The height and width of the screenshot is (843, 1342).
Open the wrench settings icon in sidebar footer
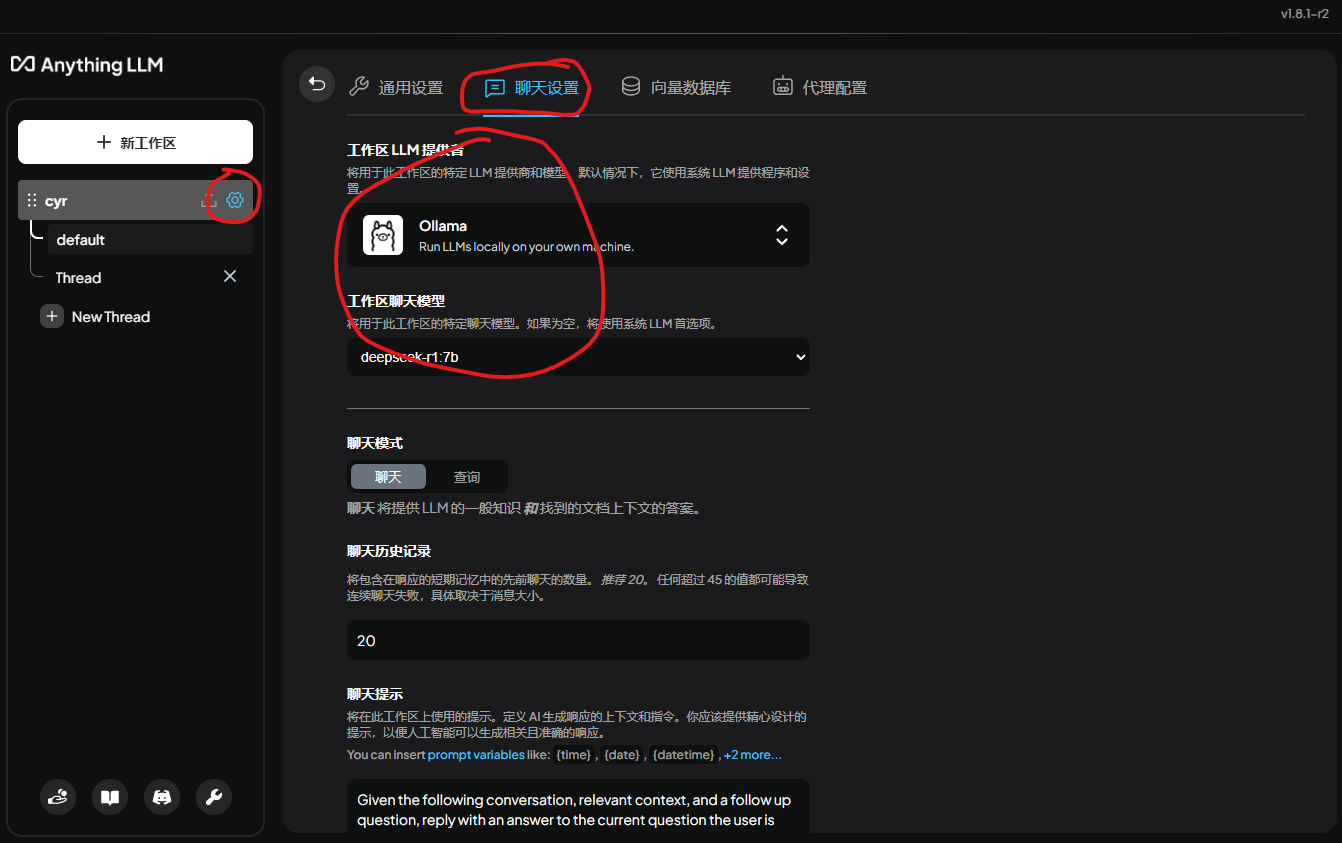(x=214, y=797)
